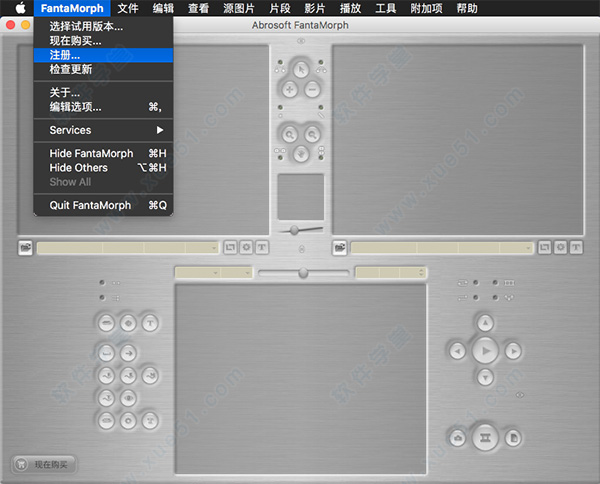Click 现在购买... in the dropdown menu

[x=103, y=41]
